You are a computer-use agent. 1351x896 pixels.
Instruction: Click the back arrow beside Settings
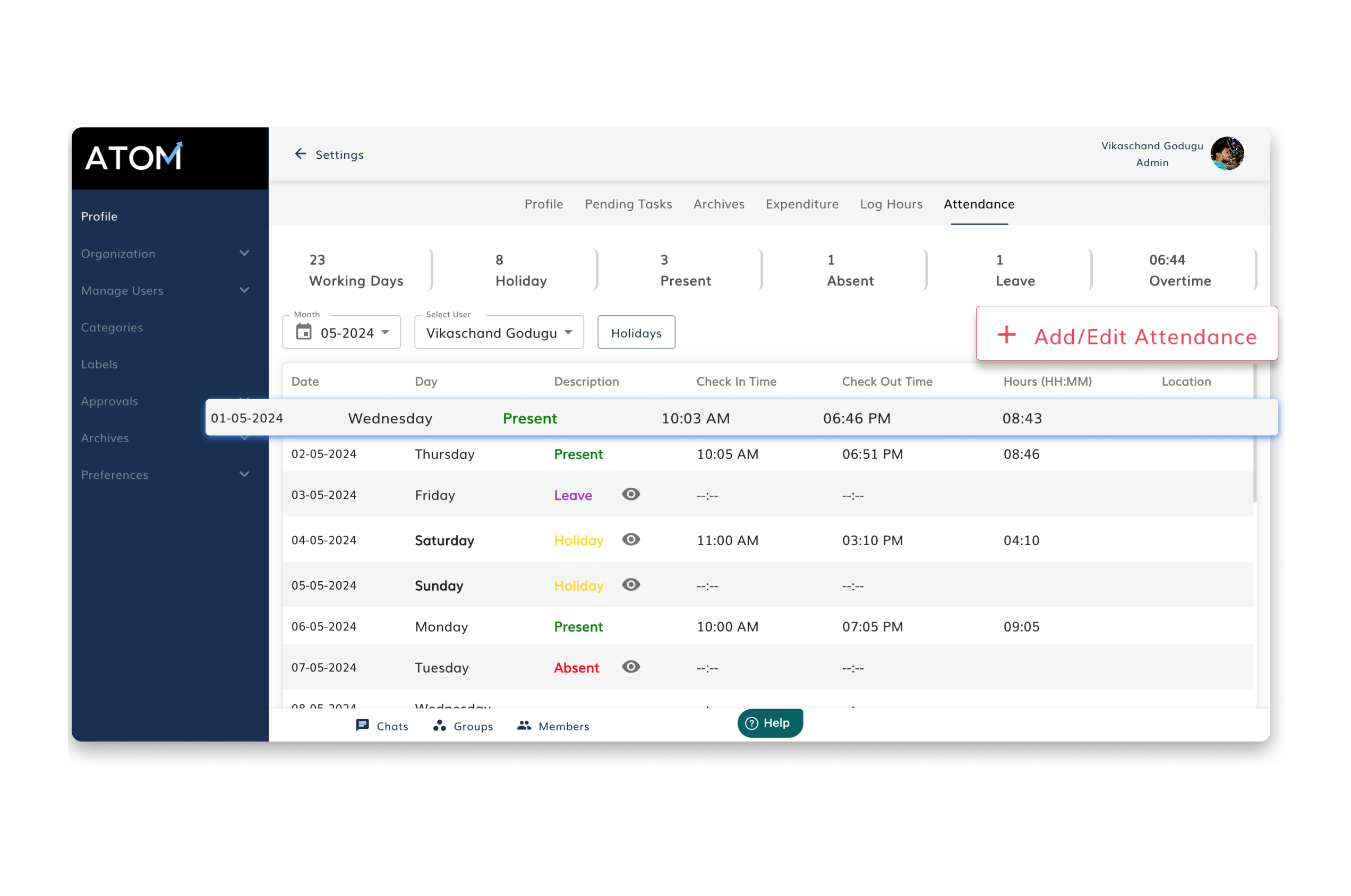click(300, 154)
